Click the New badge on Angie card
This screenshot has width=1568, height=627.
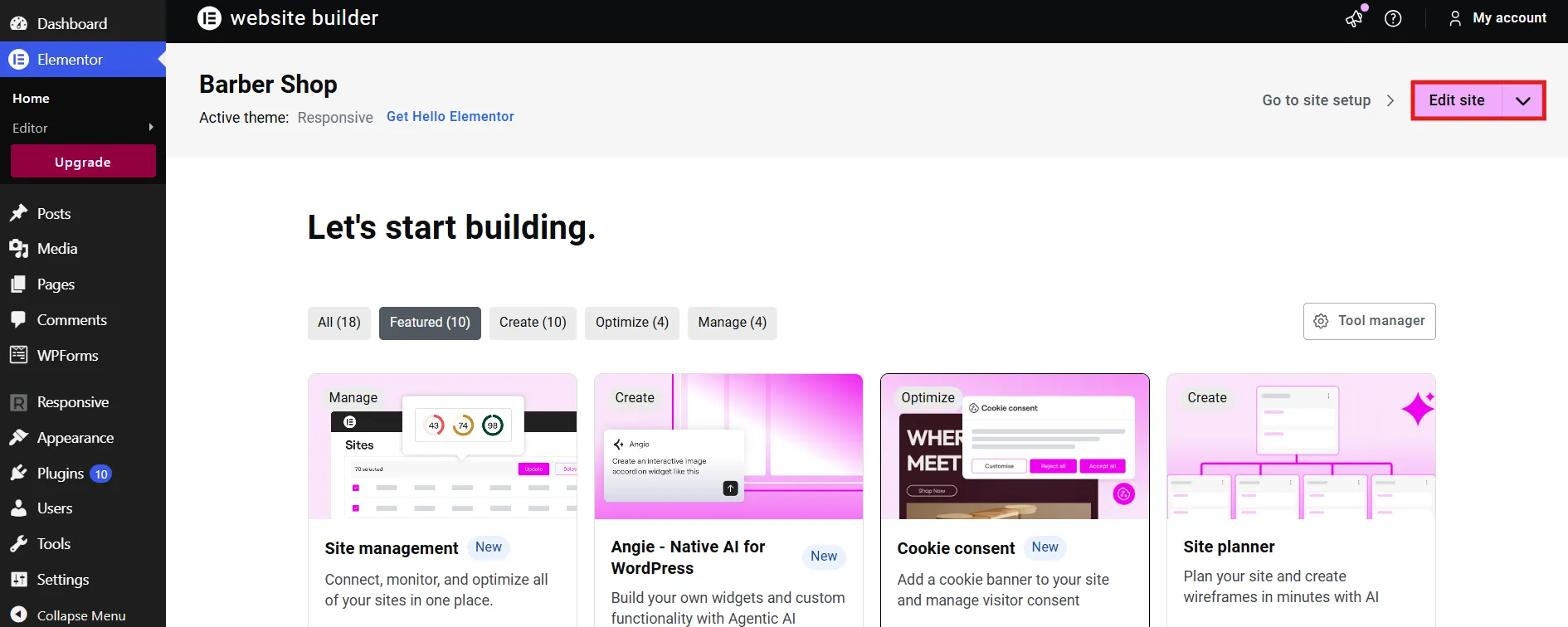point(824,557)
